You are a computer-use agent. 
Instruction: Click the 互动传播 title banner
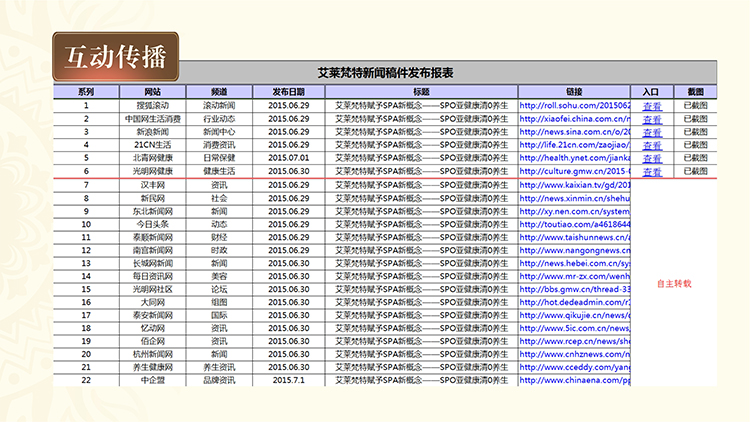(115, 56)
